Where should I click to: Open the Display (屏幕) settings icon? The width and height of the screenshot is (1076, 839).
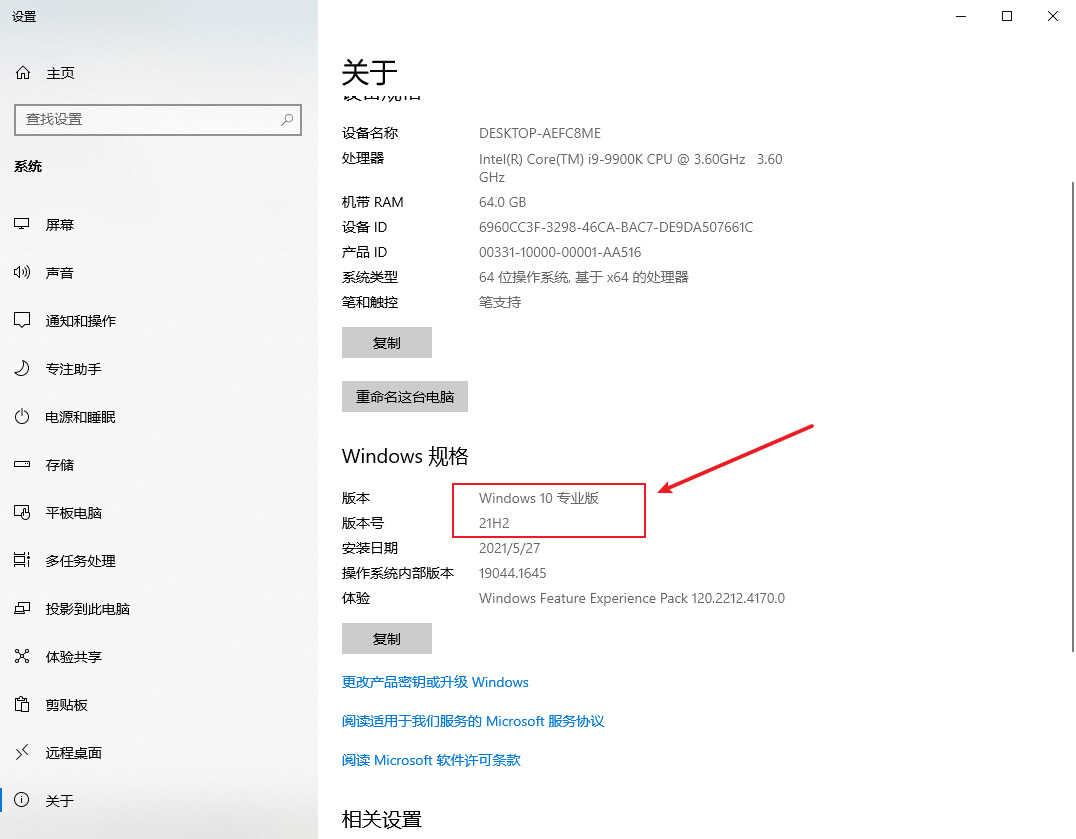22,225
